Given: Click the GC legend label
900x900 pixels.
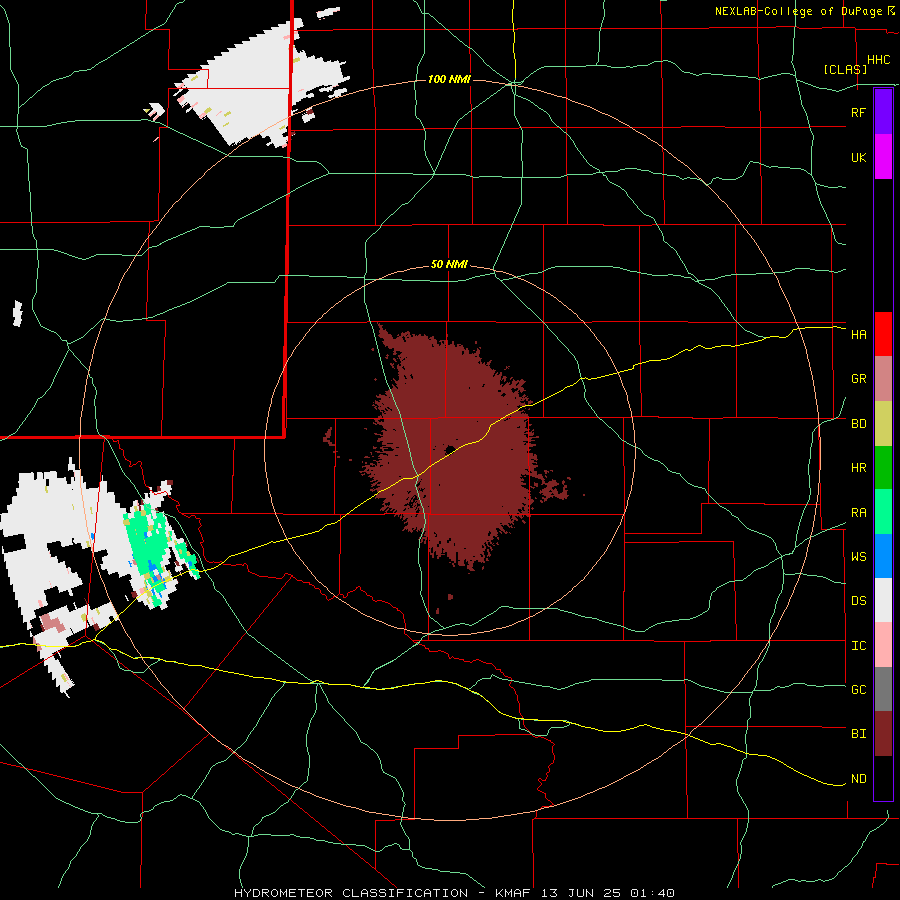Looking at the screenshot, I should point(858,690).
